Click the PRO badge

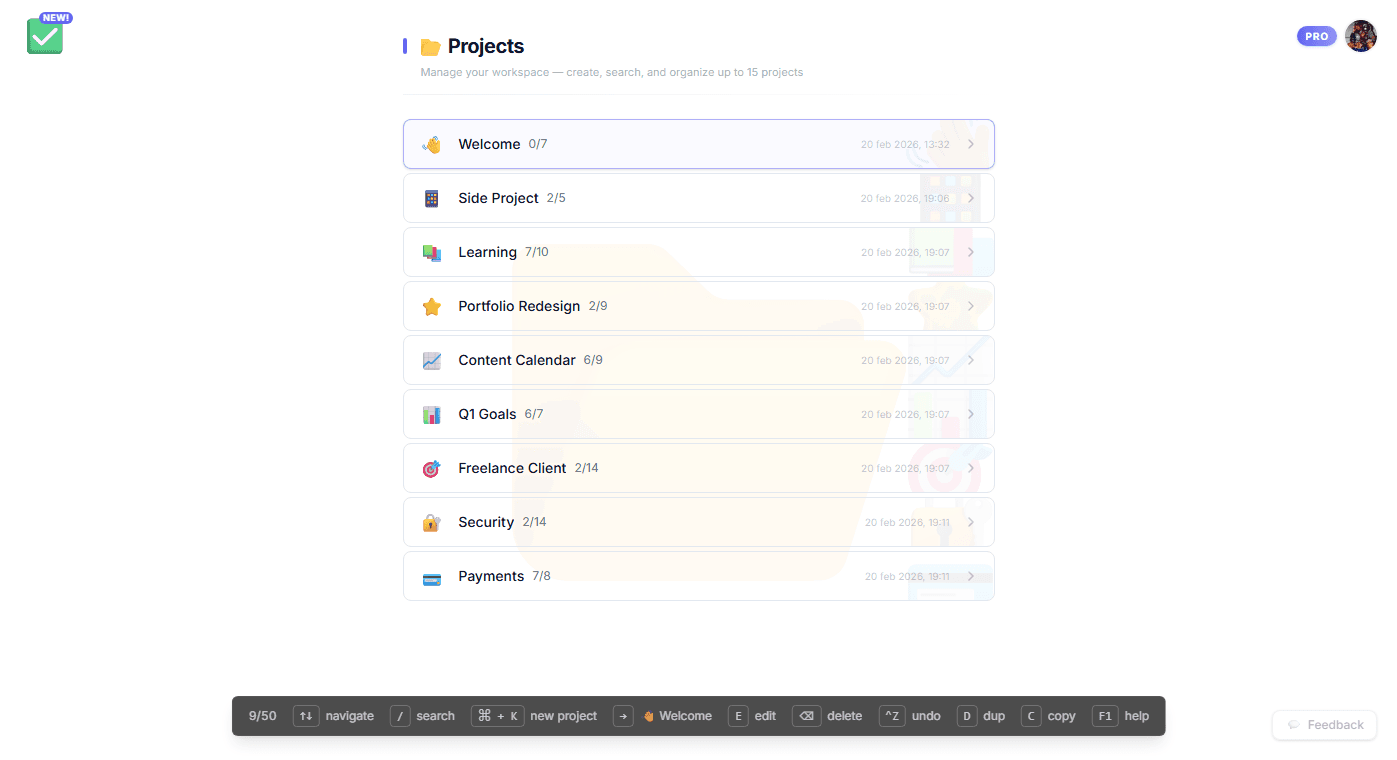[1316, 36]
